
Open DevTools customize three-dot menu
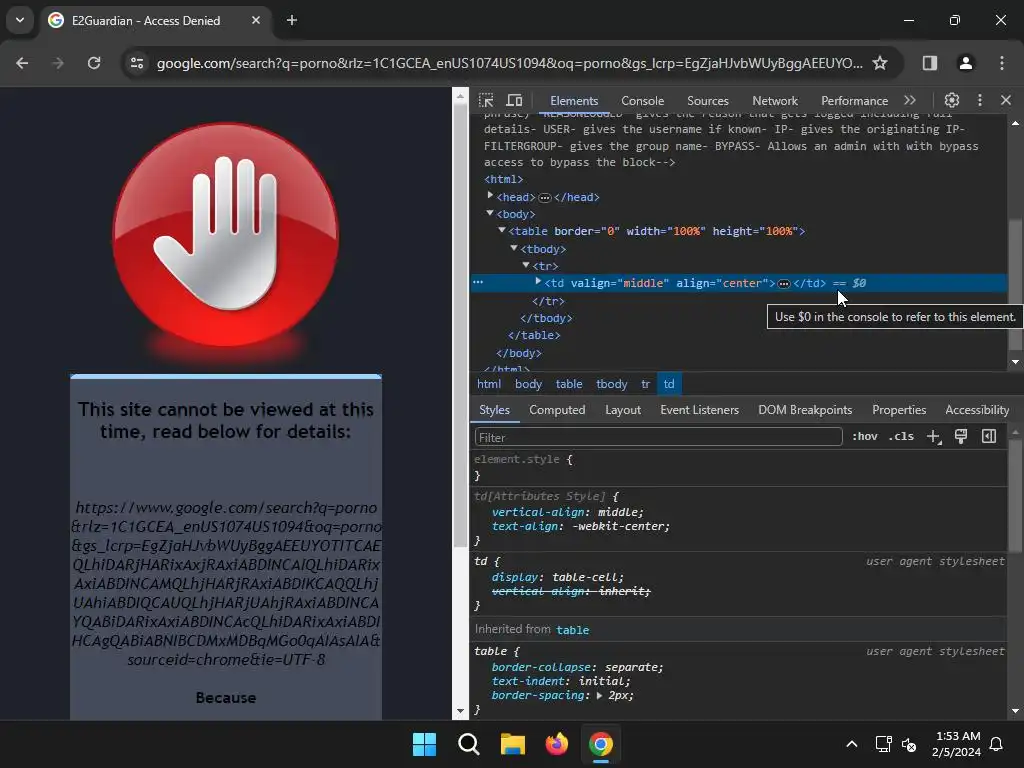coord(980,100)
